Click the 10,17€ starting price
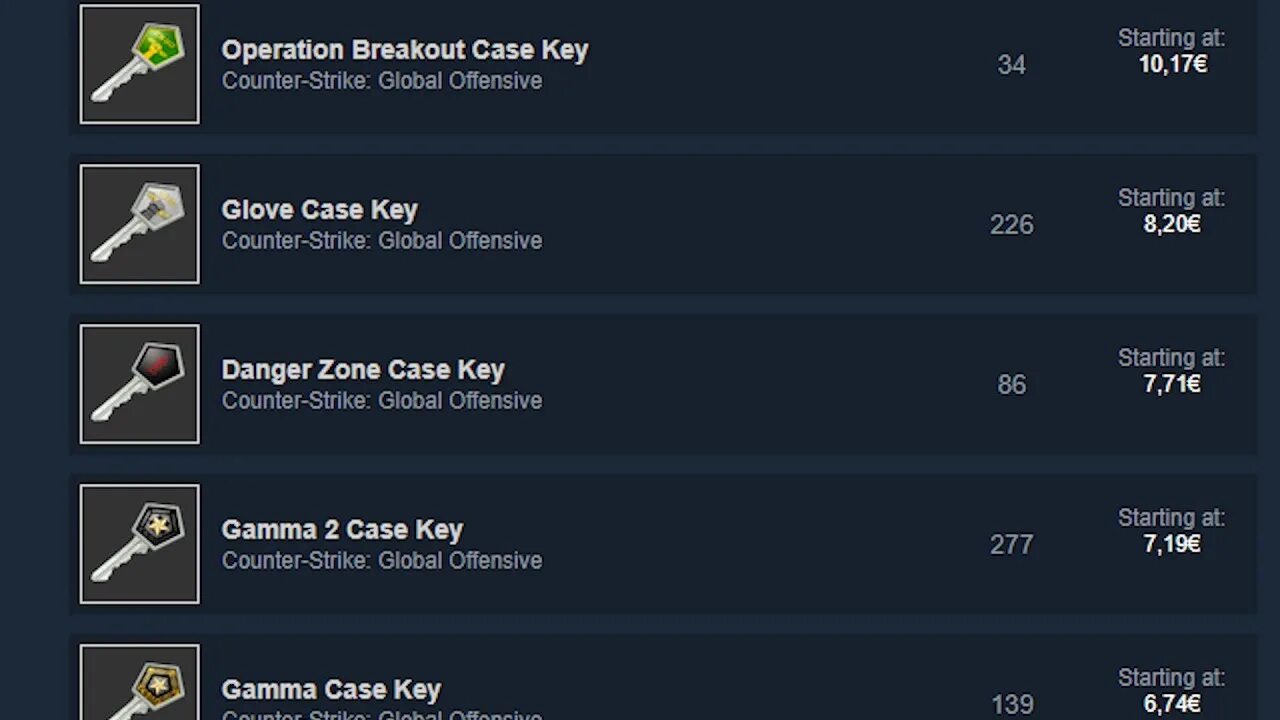Image resolution: width=1280 pixels, height=720 pixels. [x=1172, y=65]
